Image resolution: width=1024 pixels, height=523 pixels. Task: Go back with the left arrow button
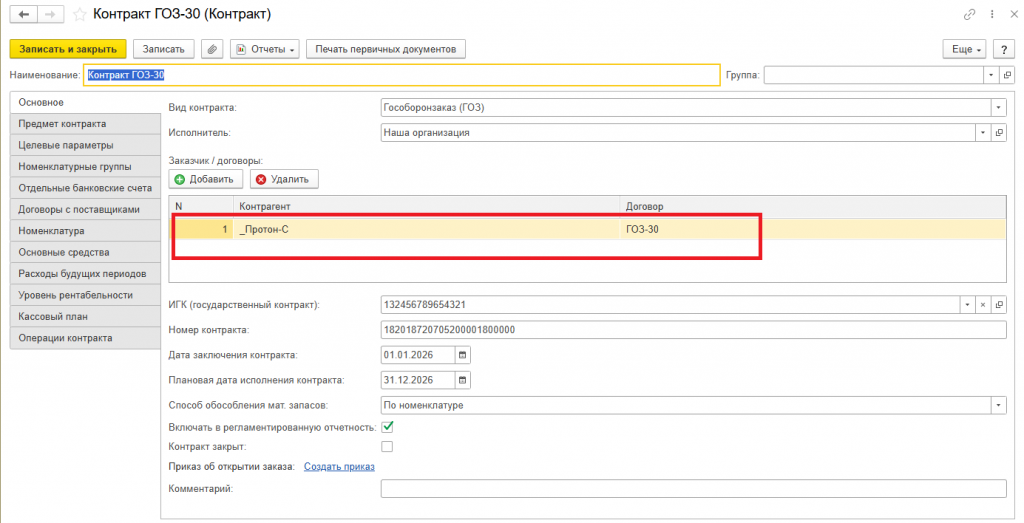click(24, 14)
